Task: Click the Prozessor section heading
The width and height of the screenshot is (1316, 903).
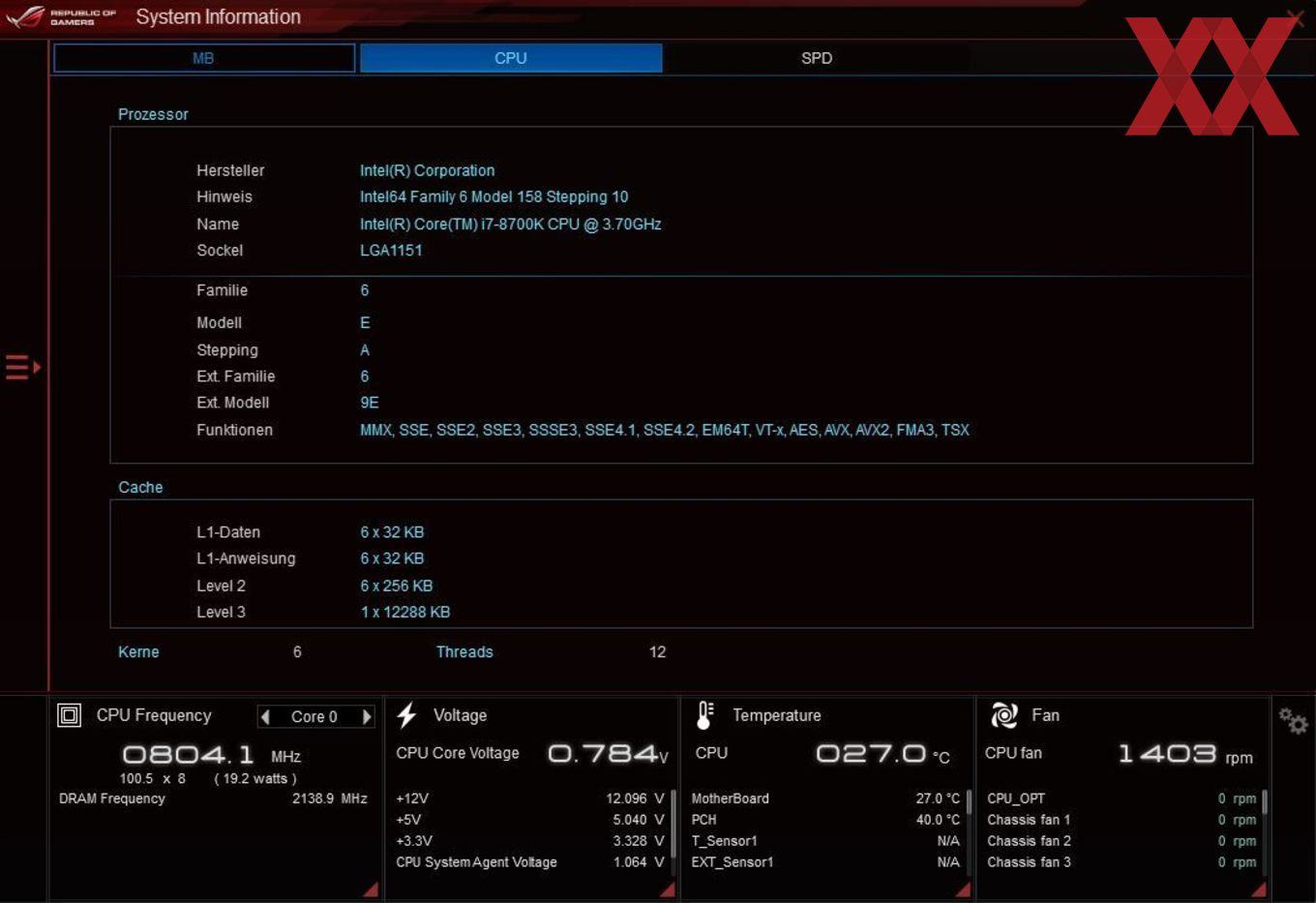Action: click(x=153, y=114)
